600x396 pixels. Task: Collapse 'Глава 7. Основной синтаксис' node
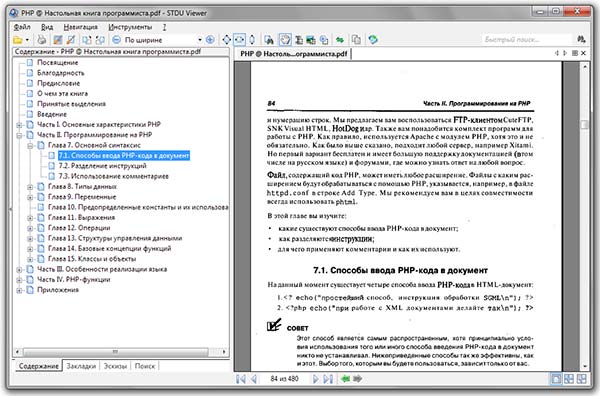click(x=30, y=145)
